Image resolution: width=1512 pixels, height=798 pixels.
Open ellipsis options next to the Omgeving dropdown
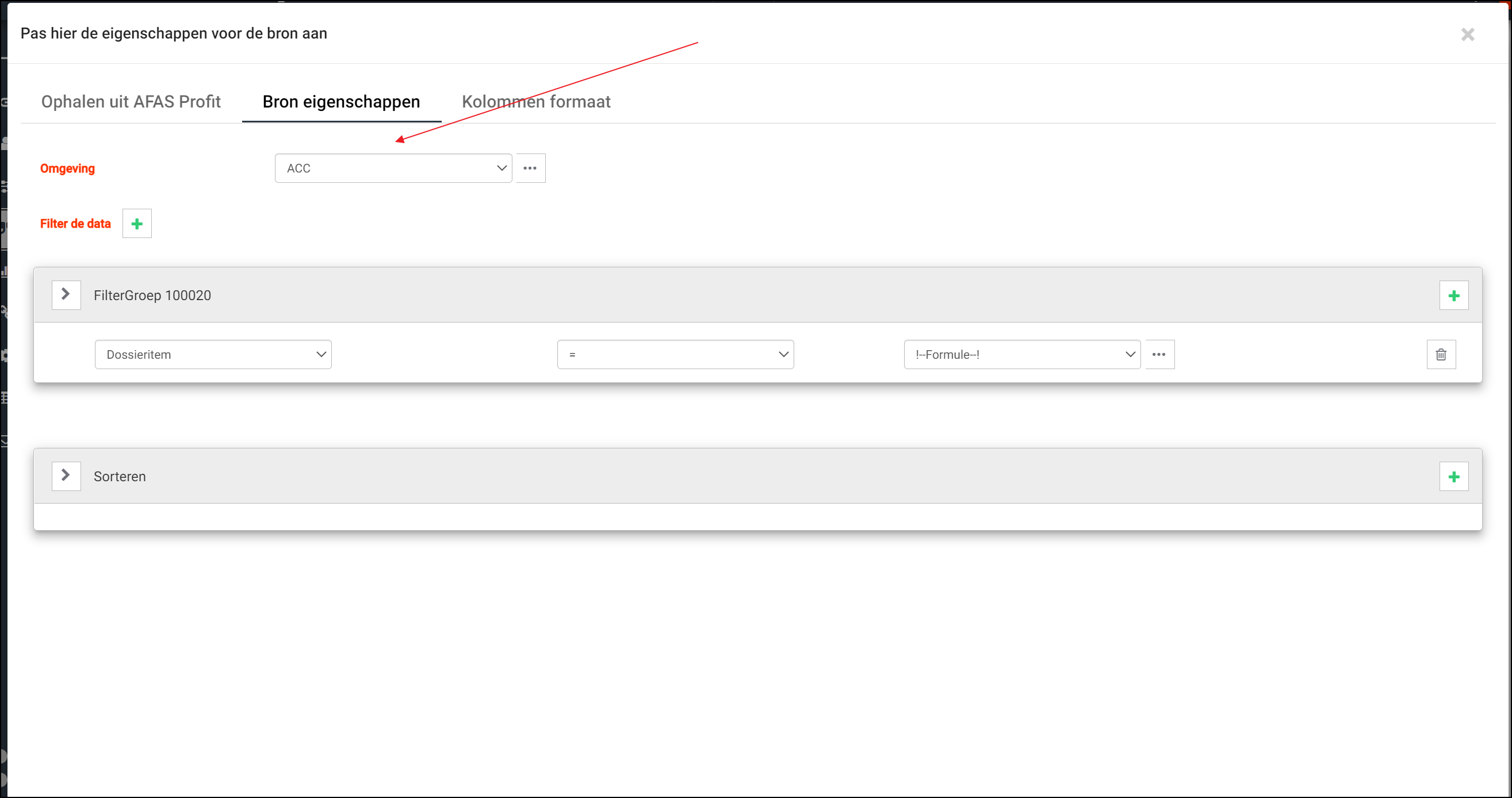pos(530,168)
